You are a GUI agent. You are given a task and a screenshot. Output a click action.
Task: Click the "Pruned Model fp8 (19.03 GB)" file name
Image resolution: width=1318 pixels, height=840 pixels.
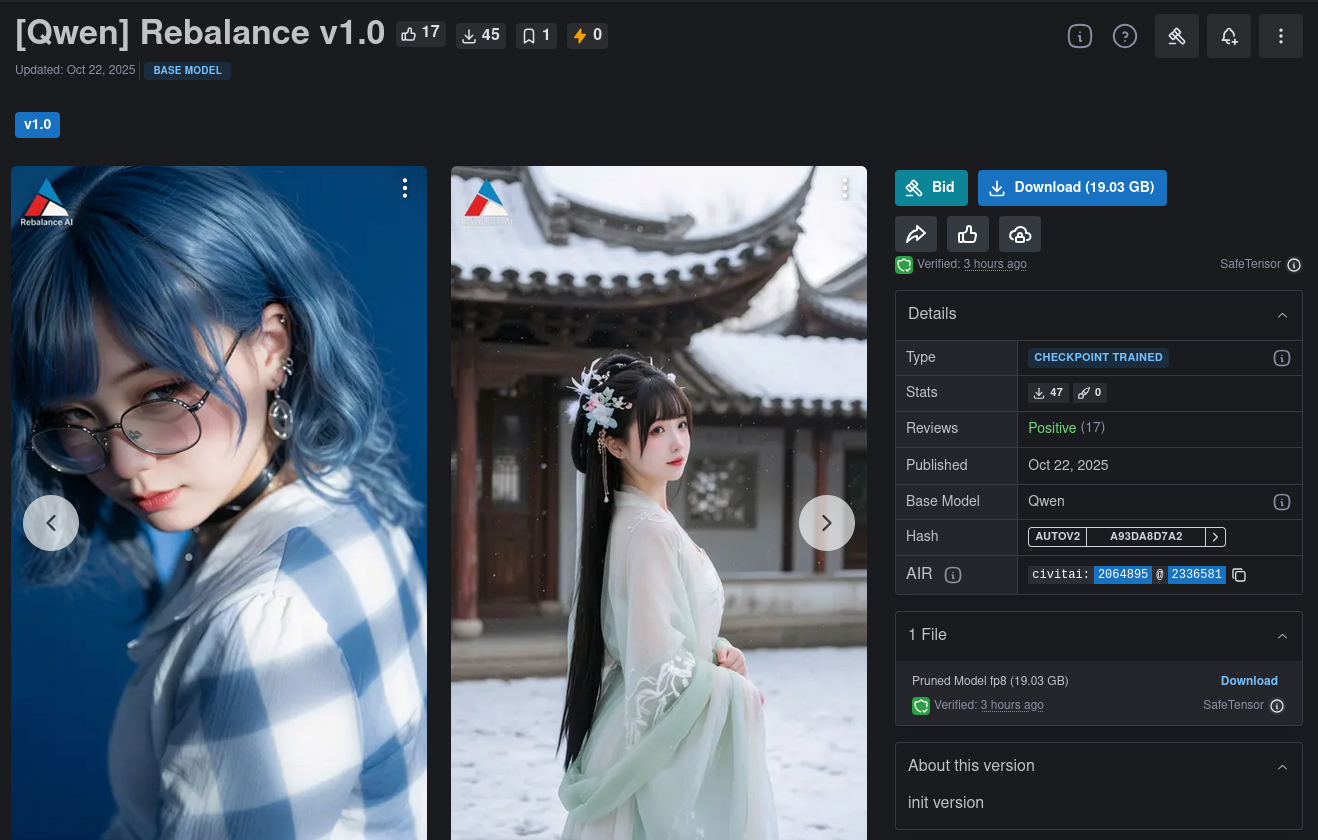pos(990,681)
